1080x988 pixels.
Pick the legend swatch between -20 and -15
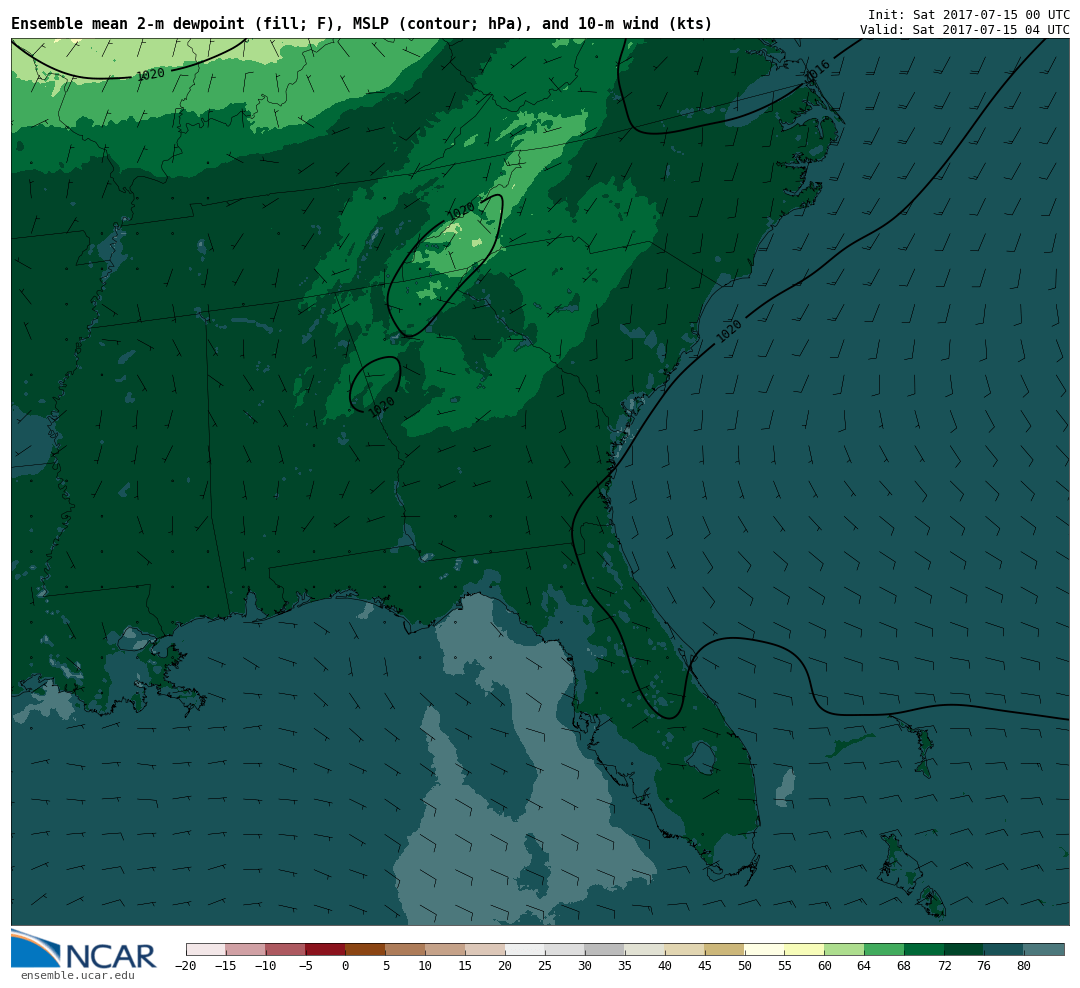point(206,949)
